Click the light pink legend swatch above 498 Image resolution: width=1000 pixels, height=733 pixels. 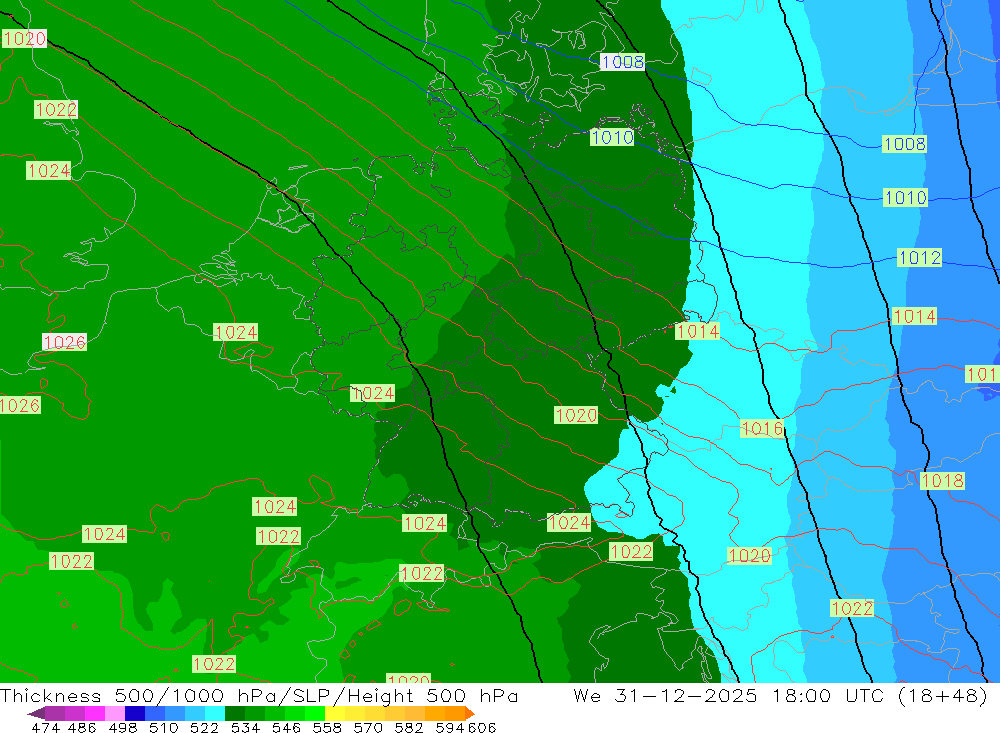[115, 713]
